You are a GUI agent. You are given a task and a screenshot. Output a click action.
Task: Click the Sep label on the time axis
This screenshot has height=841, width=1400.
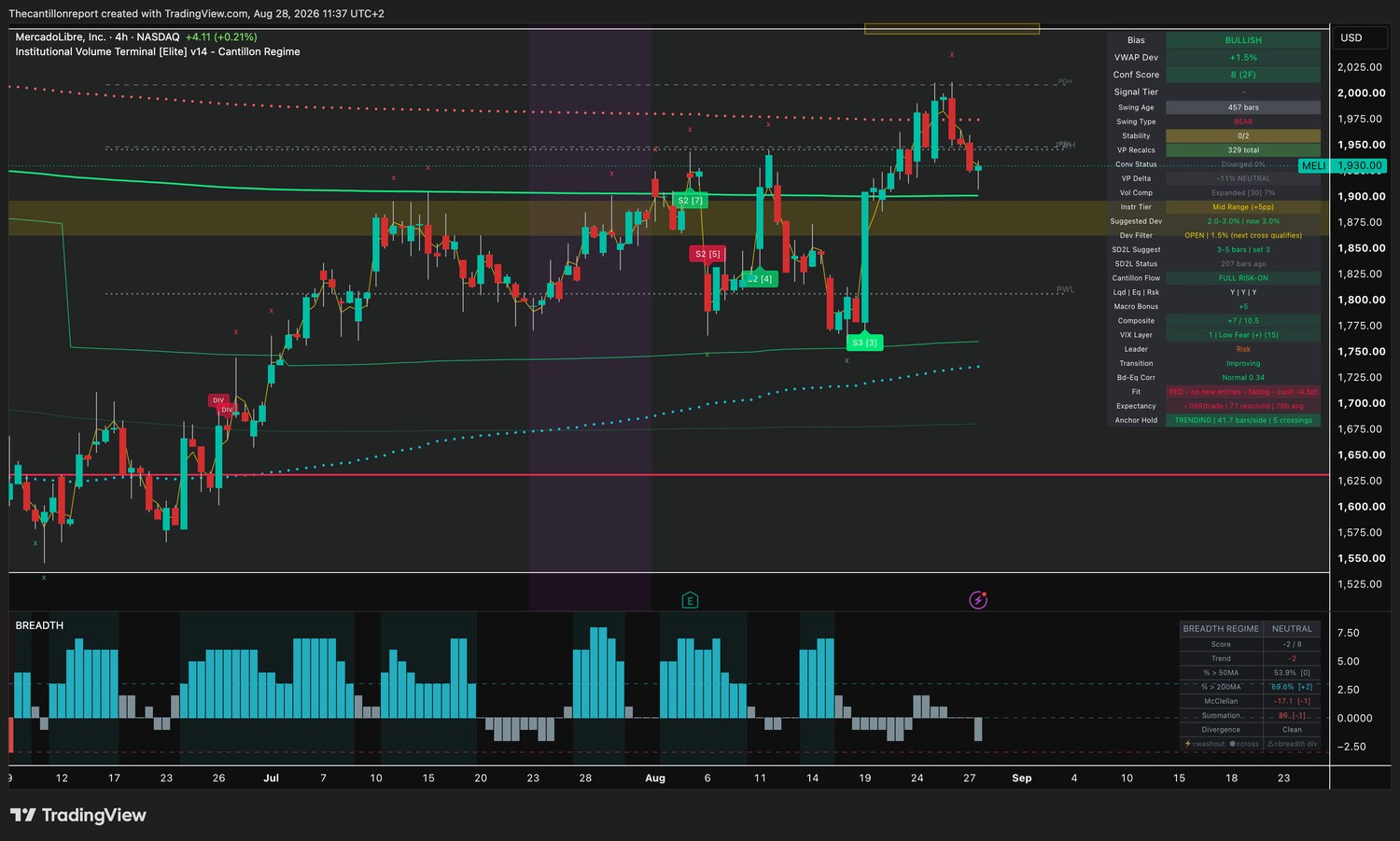(1022, 778)
